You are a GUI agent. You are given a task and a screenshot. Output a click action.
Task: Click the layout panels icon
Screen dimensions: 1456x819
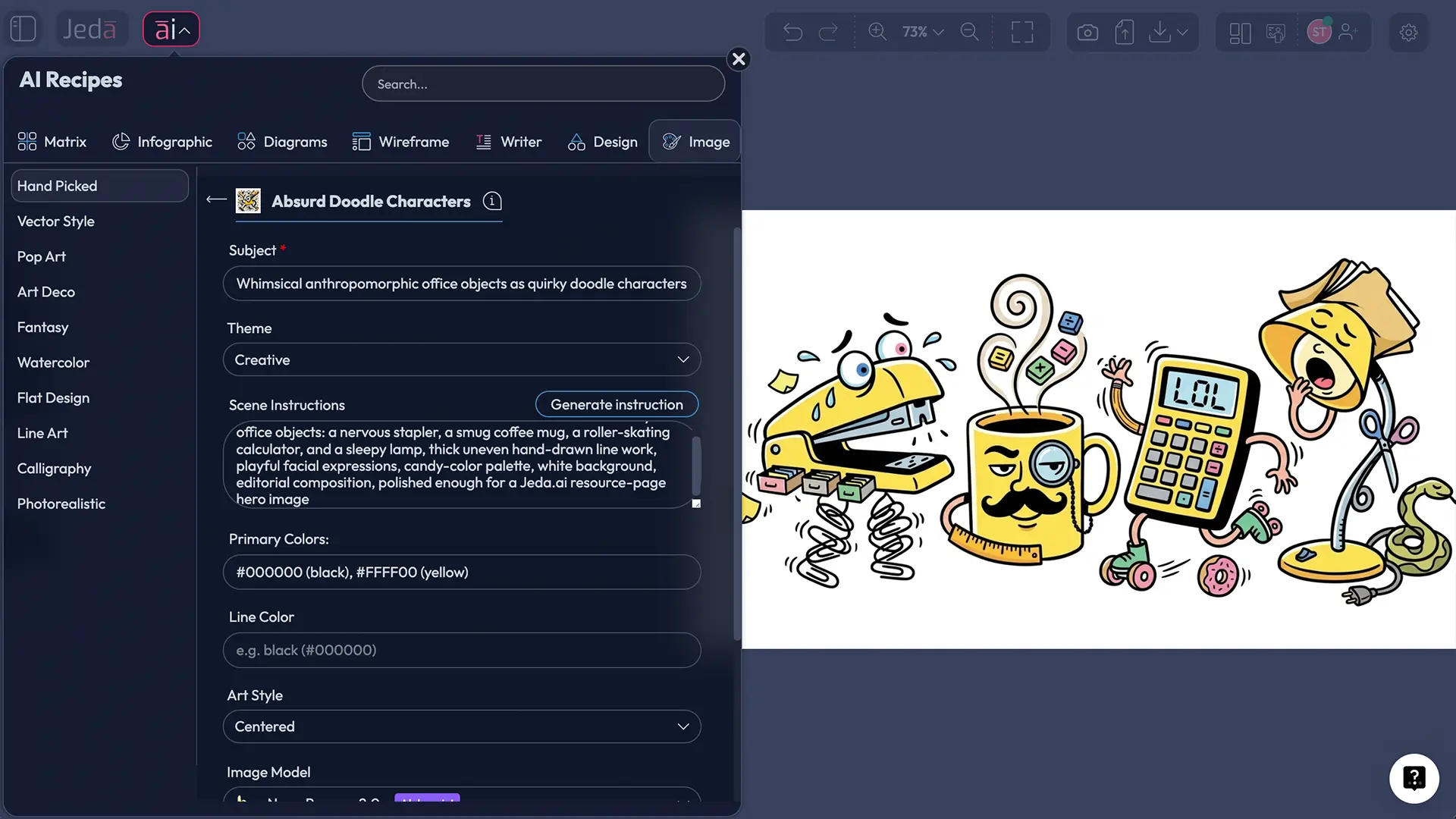(x=1240, y=33)
